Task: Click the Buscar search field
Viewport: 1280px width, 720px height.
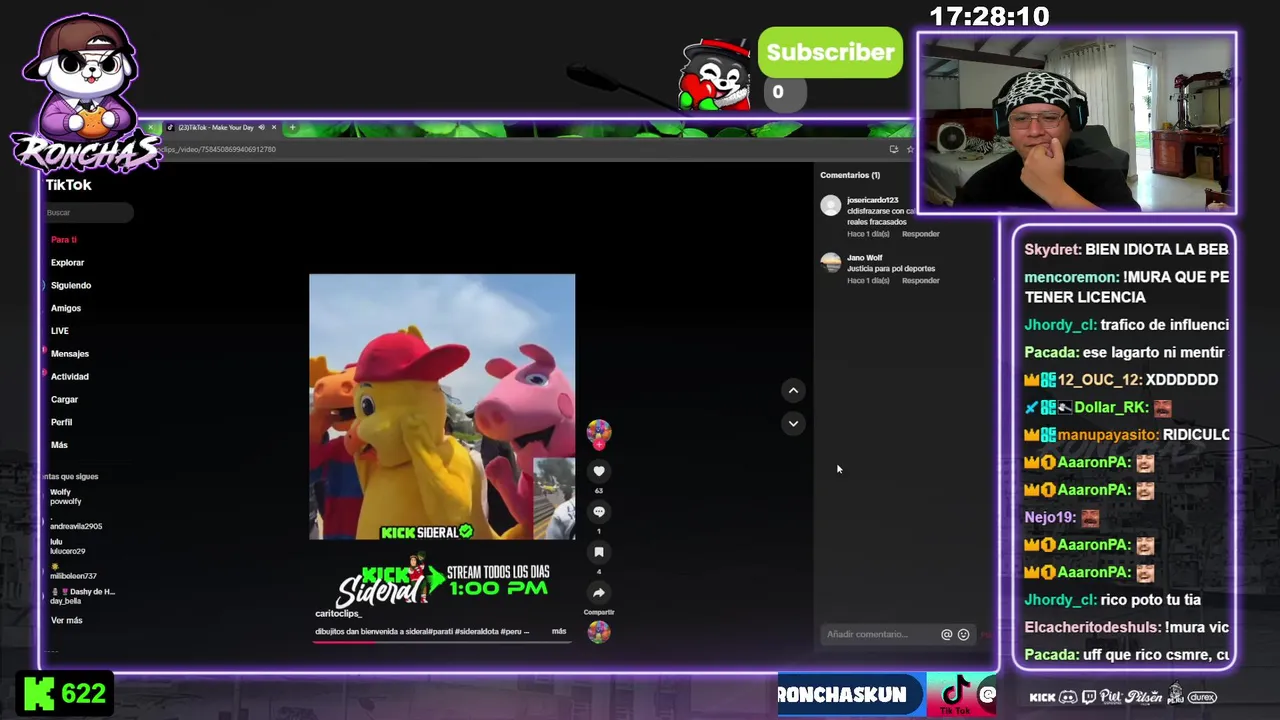Action: pos(88,212)
